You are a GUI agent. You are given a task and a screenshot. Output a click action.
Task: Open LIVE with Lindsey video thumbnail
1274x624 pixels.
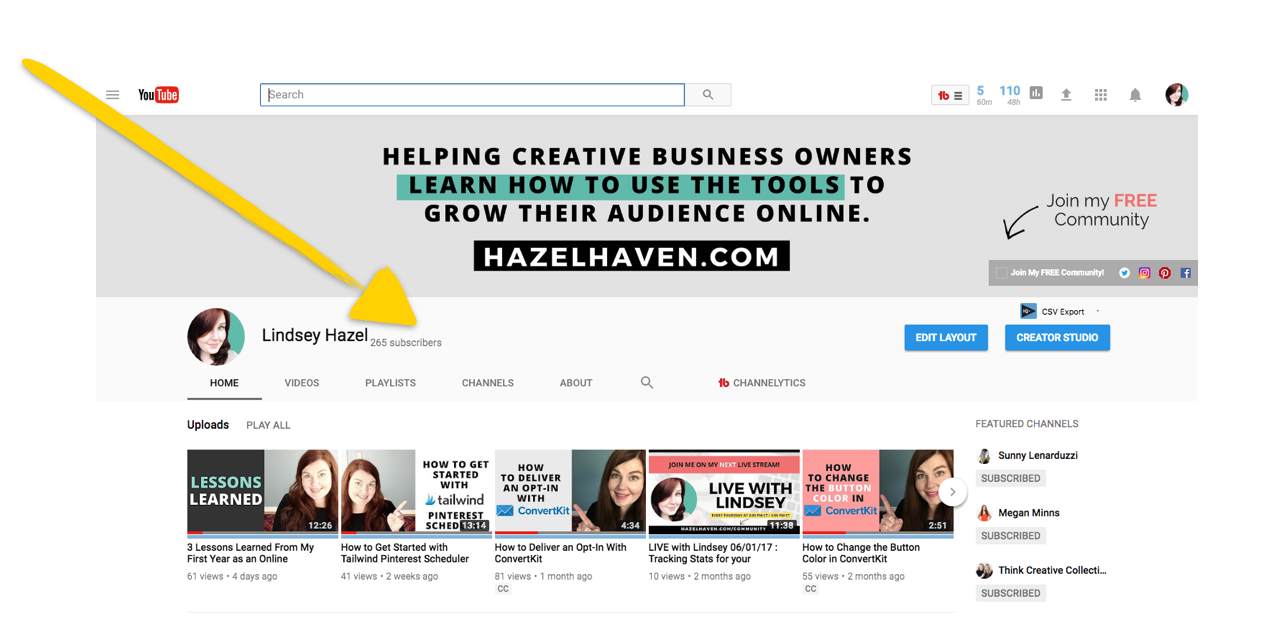pos(724,492)
